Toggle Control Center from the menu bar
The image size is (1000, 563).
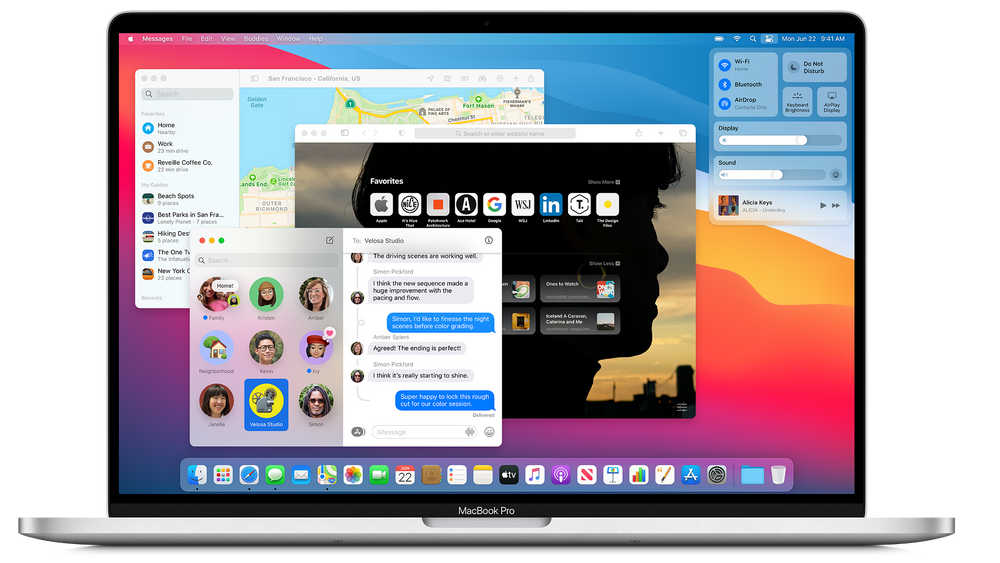coord(768,39)
